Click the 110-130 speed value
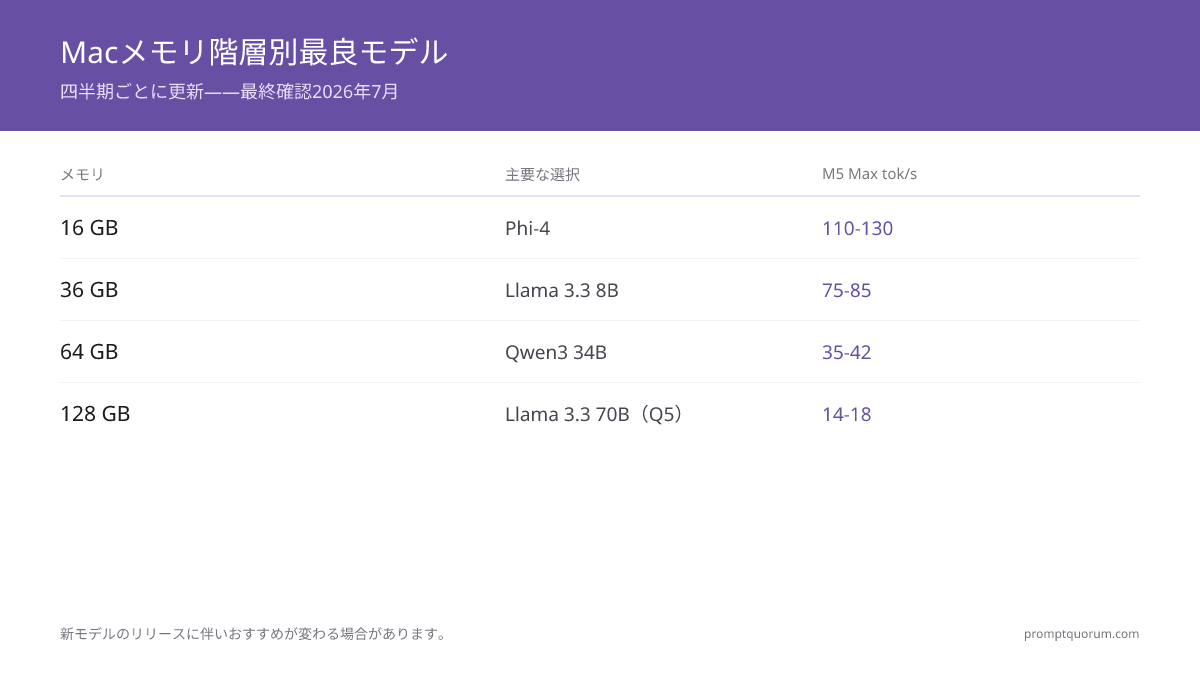The height and width of the screenshot is (675, 1200). click(x=857, y=229)
